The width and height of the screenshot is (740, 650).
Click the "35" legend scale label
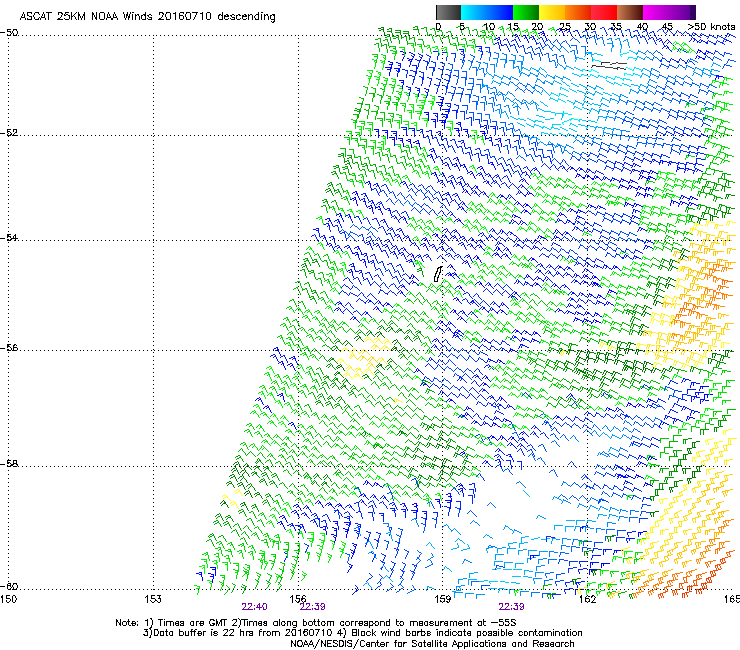(616, 27)
